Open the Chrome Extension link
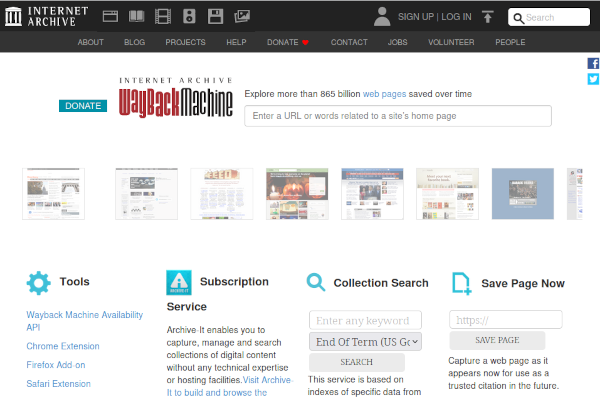Viewport: 600px width, 397px height. click(x=63, y=346)
